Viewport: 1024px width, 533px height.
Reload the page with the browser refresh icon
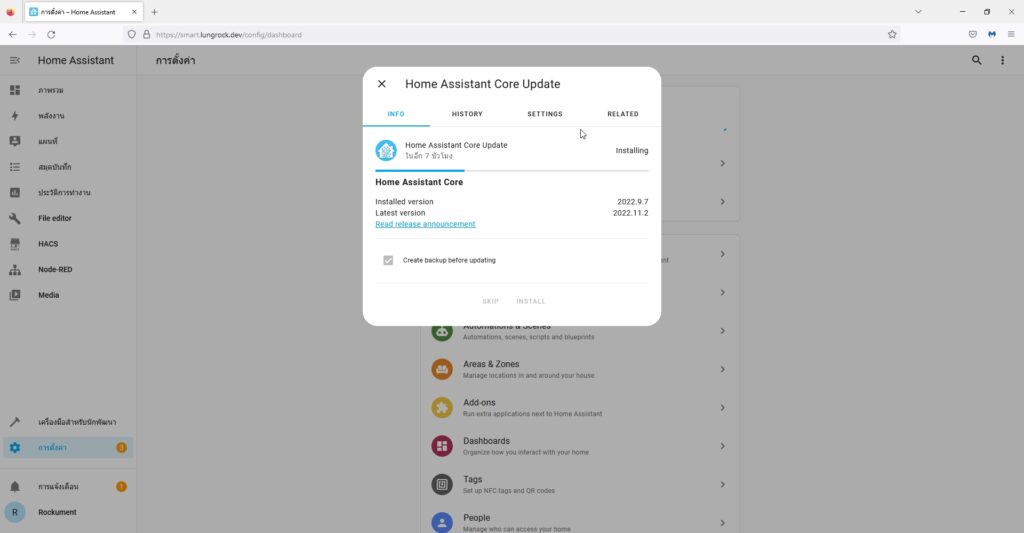pyautogui.click(x=51, y=35)
